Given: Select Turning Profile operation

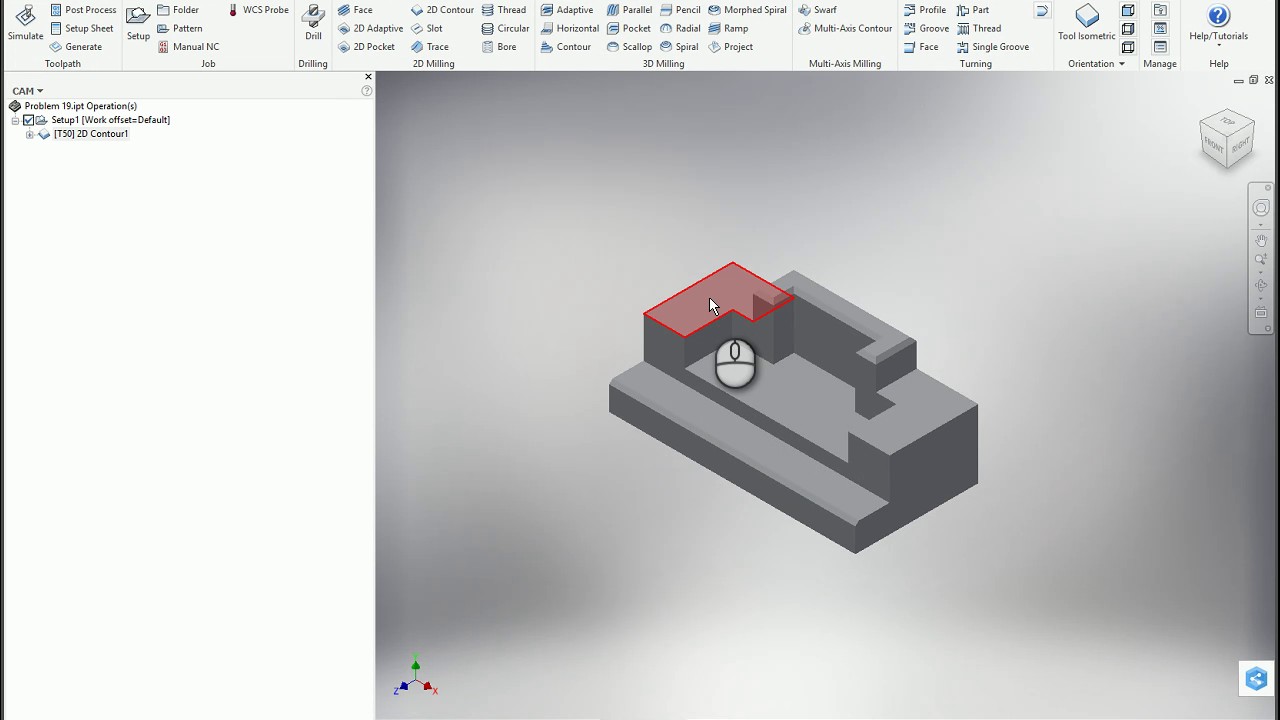Looking at the screenshot, I should (x=925, y=10).
